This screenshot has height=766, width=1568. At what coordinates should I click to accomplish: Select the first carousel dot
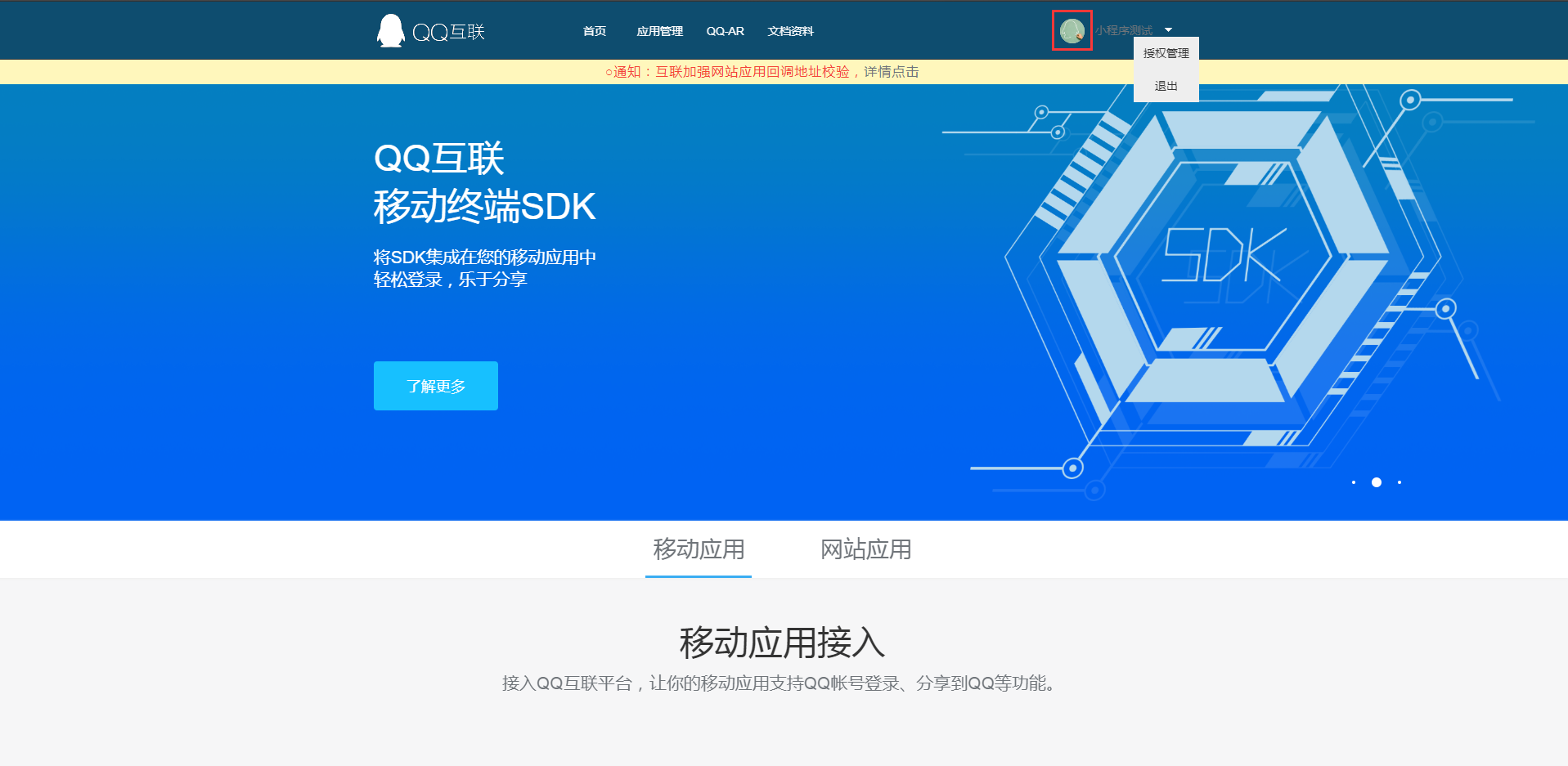click(1354, 482)
